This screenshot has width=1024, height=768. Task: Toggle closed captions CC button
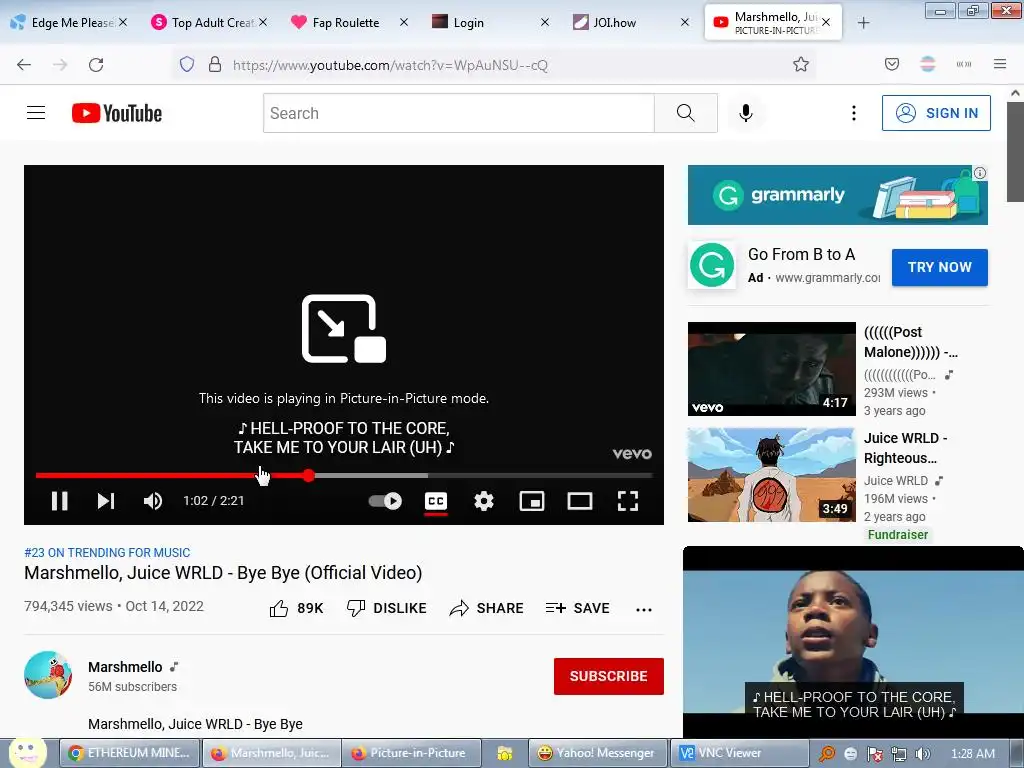436,501
